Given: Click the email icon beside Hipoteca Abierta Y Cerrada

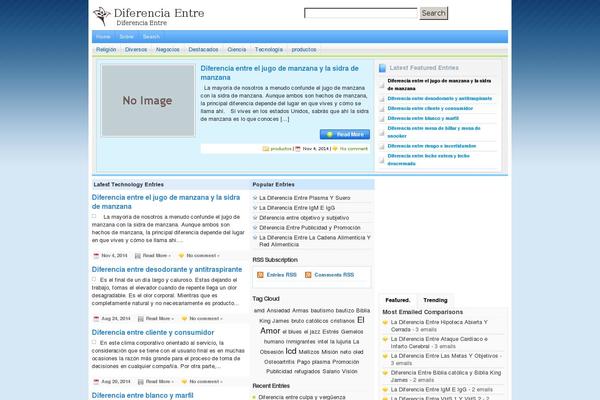Looking at the screenshot, I should (385, 322).
